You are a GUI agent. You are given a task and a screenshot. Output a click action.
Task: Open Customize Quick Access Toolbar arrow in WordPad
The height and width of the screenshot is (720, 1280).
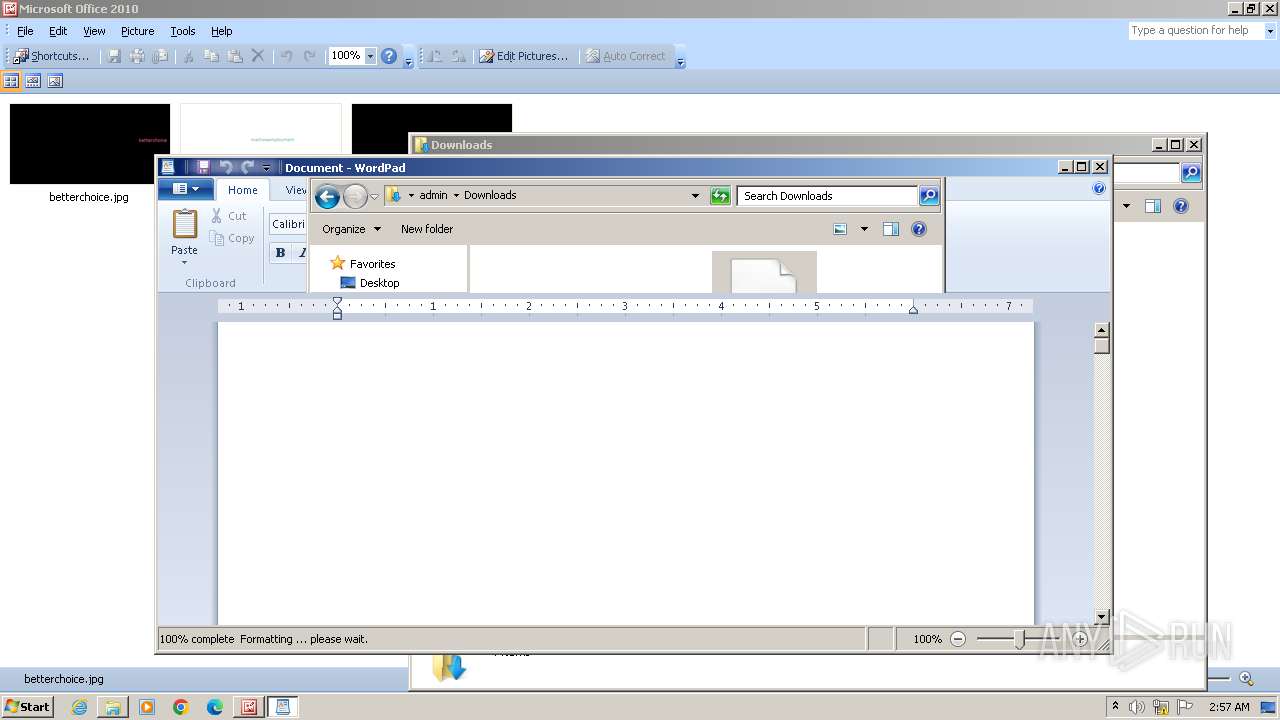point(267,168)
